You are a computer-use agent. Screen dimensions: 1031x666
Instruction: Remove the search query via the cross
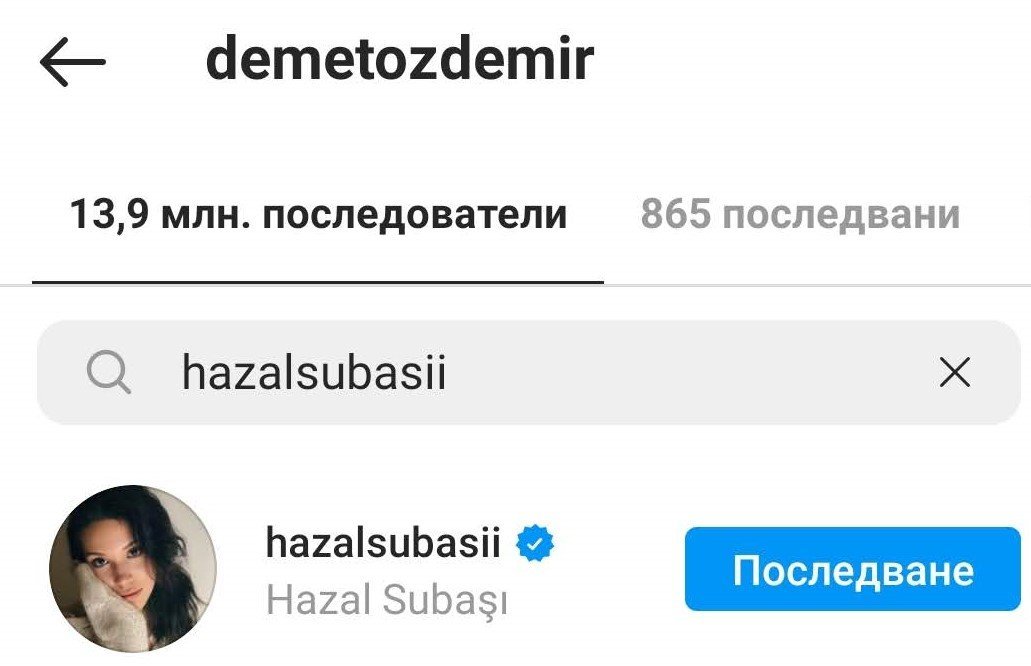coord(955,373)
